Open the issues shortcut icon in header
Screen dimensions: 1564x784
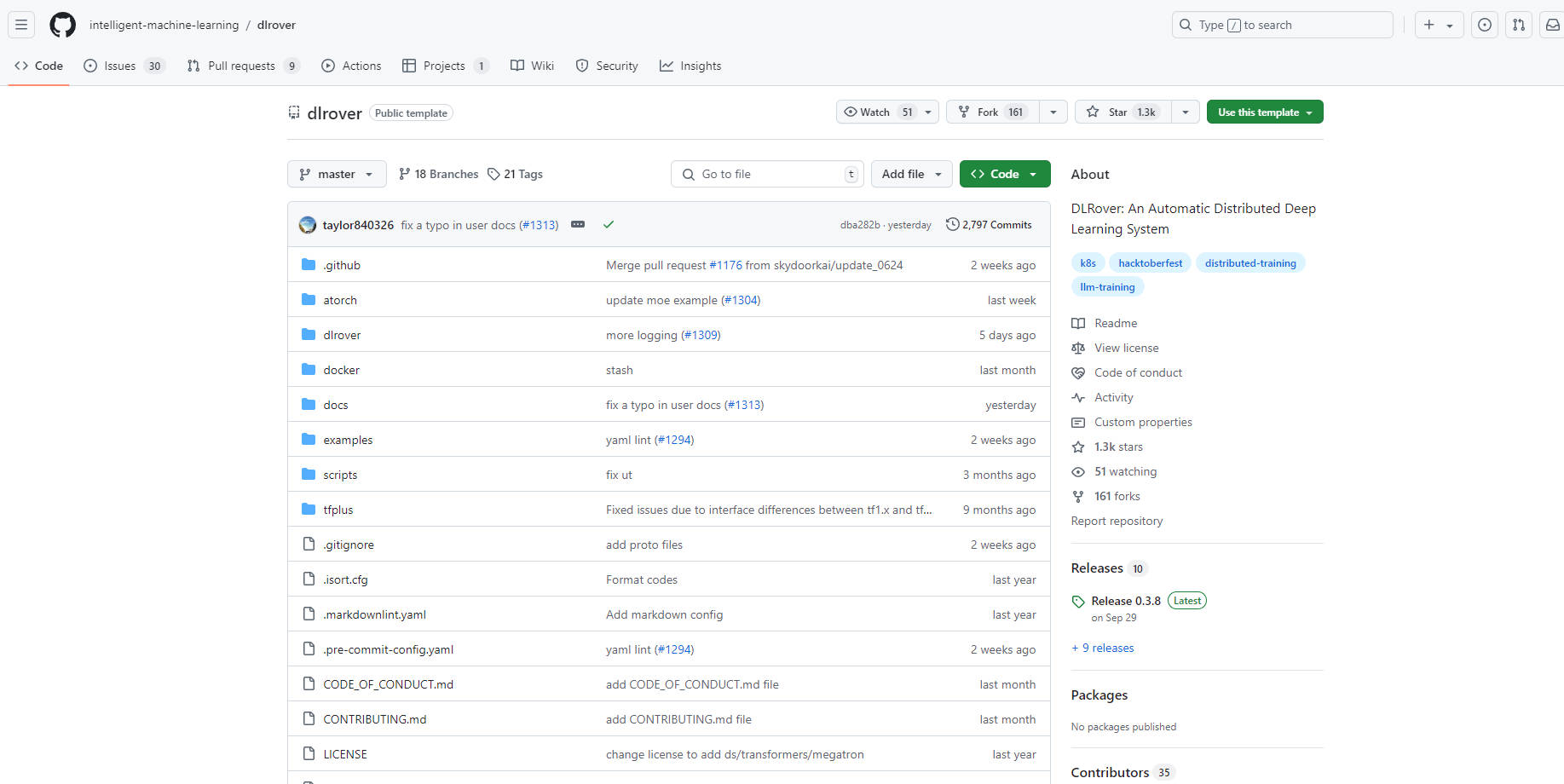click(1484, 25)
